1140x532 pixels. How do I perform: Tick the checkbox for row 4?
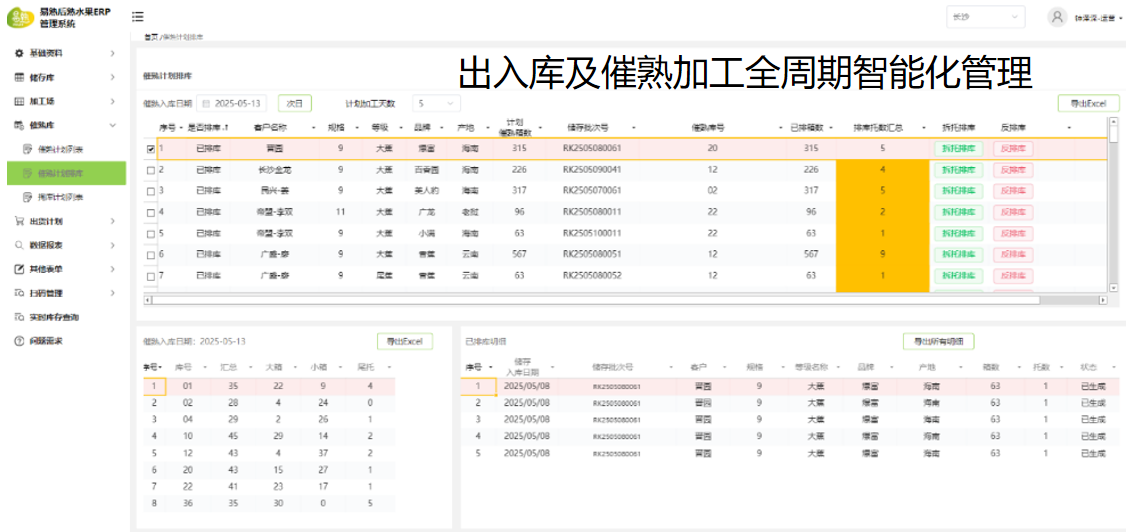(151, 212)
